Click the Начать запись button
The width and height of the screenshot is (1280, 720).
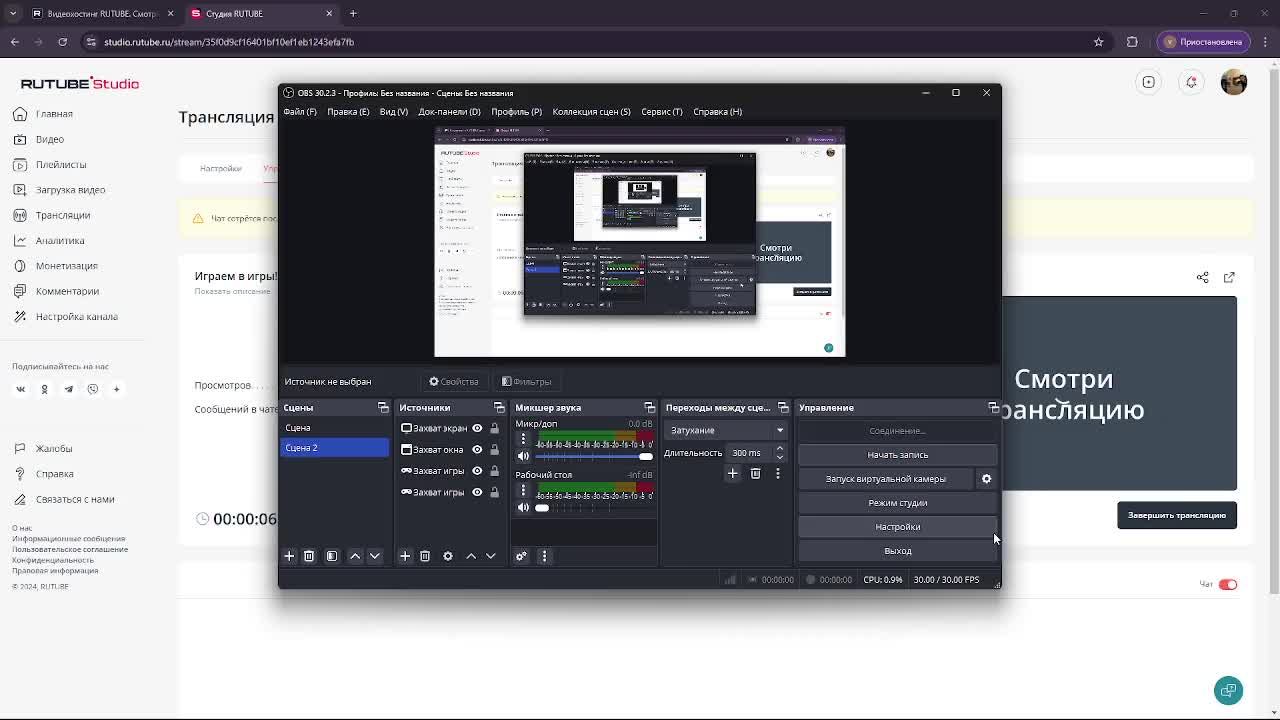(x=897, y=455)
